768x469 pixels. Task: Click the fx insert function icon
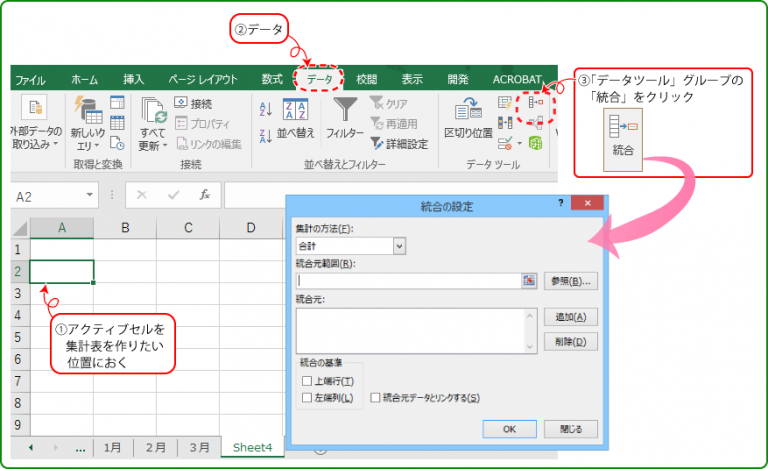204,195
